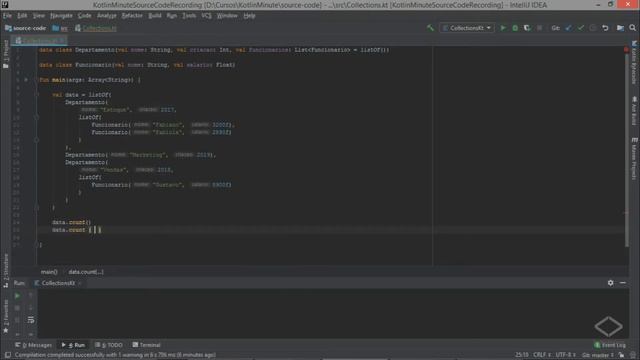Open the Navigate menu
Viewport: 640px width, 360px height.
click(x=61, y=16)
